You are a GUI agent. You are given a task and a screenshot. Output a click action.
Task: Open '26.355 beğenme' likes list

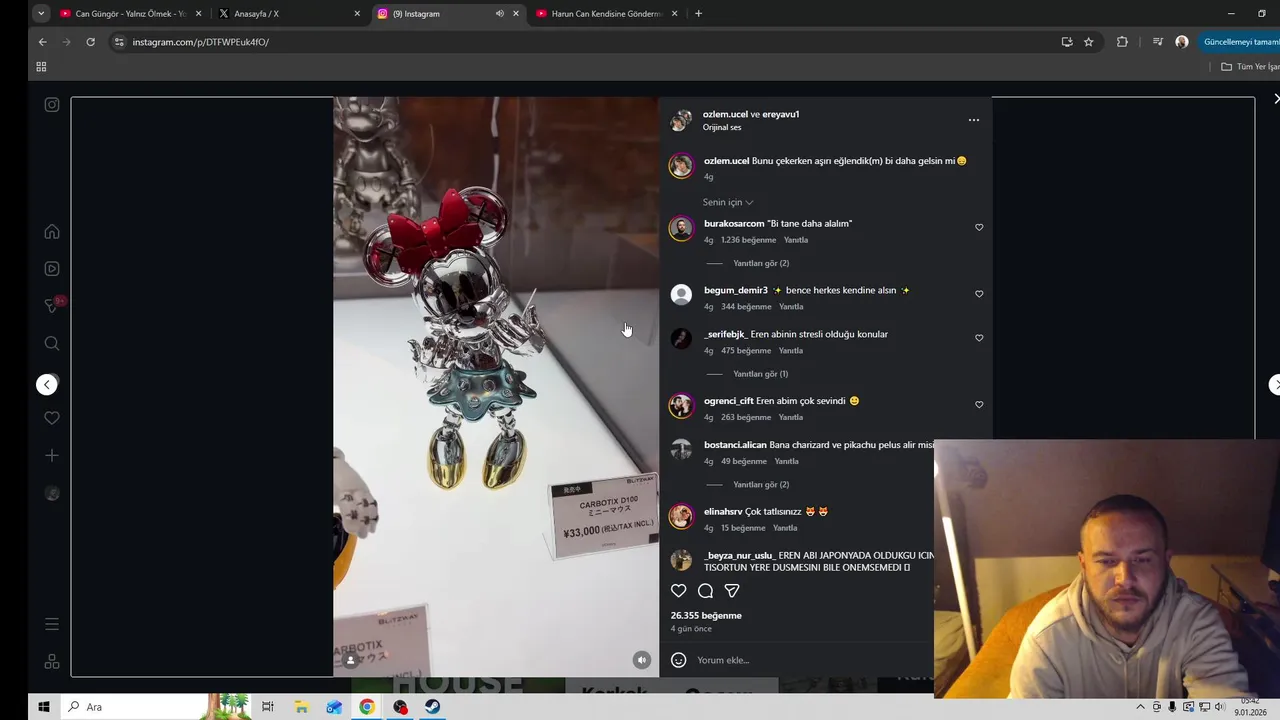(x=706, y=616)
